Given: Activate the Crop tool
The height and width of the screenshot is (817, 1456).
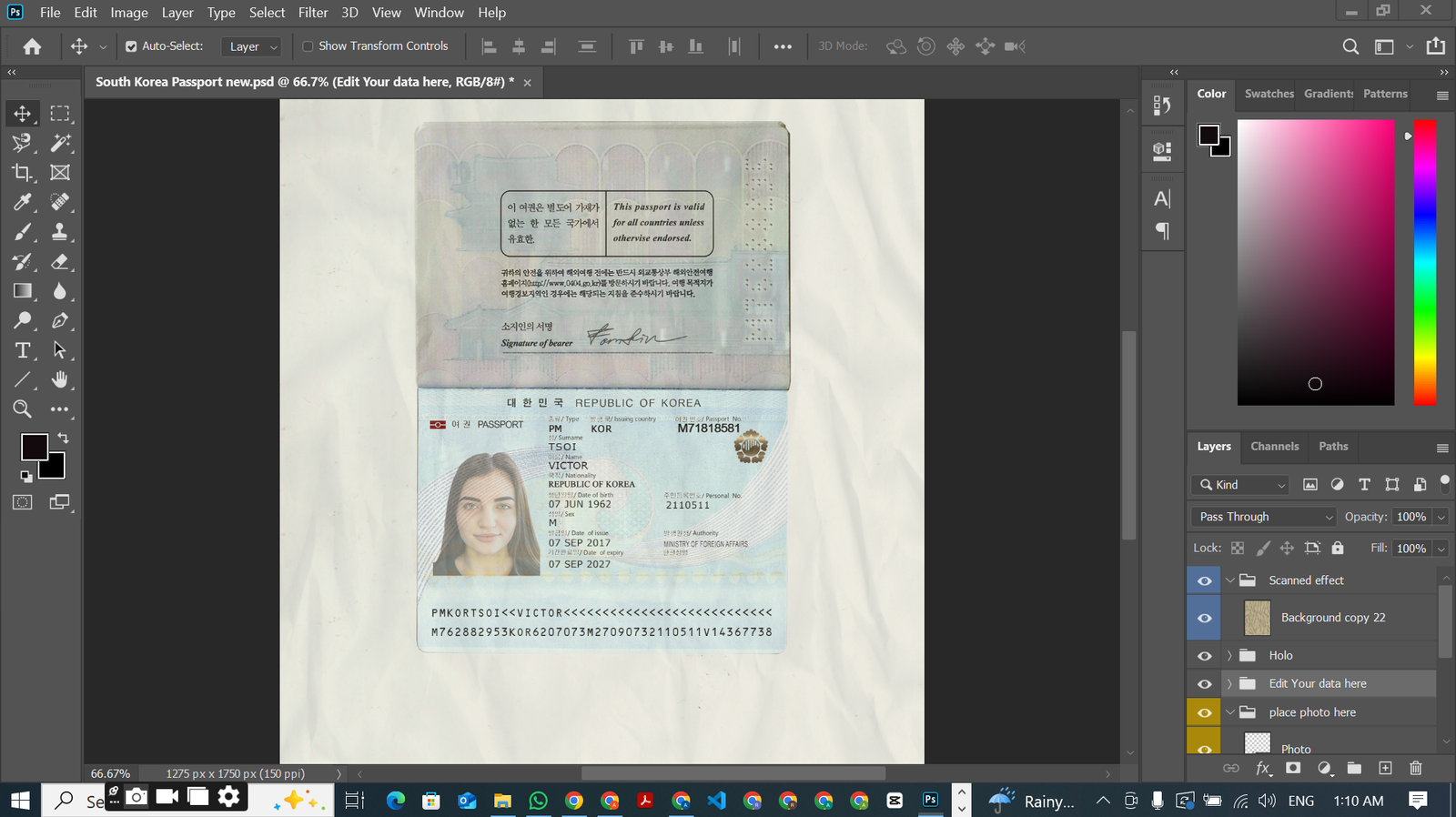Looking at the screenshot, I should pos(22,173).
